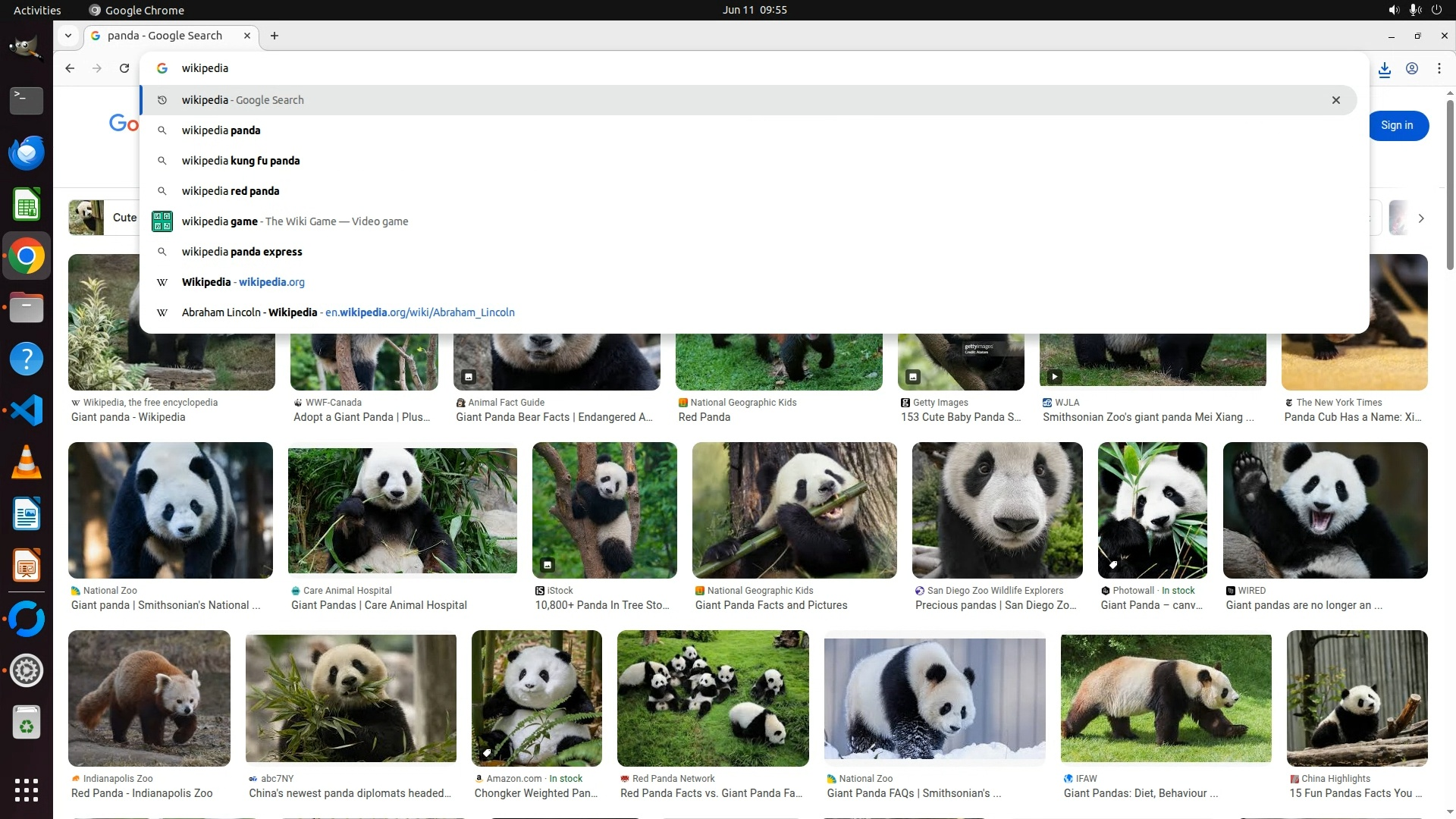Remove the wikipedia history suggestion with X

pyautogui.click(x=1336, y=100)
